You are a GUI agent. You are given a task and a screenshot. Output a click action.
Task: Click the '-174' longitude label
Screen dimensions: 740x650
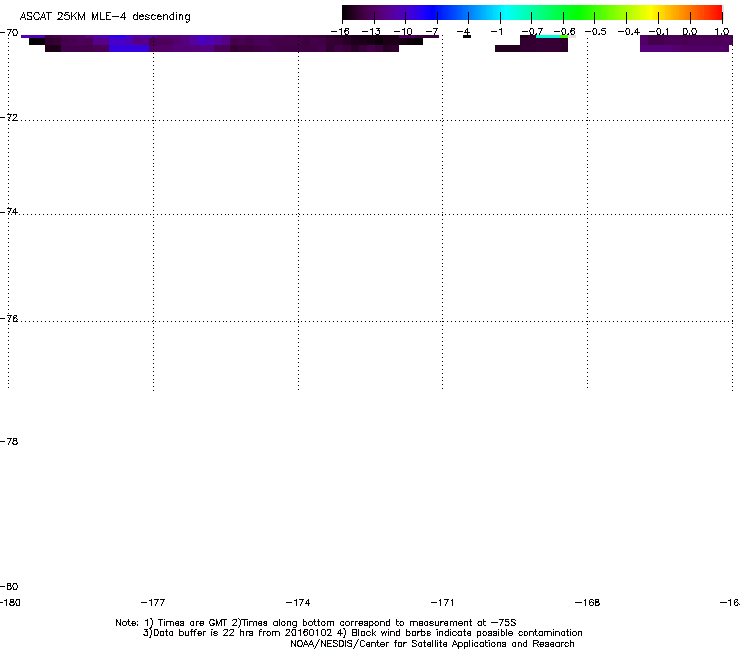(298, 602)
